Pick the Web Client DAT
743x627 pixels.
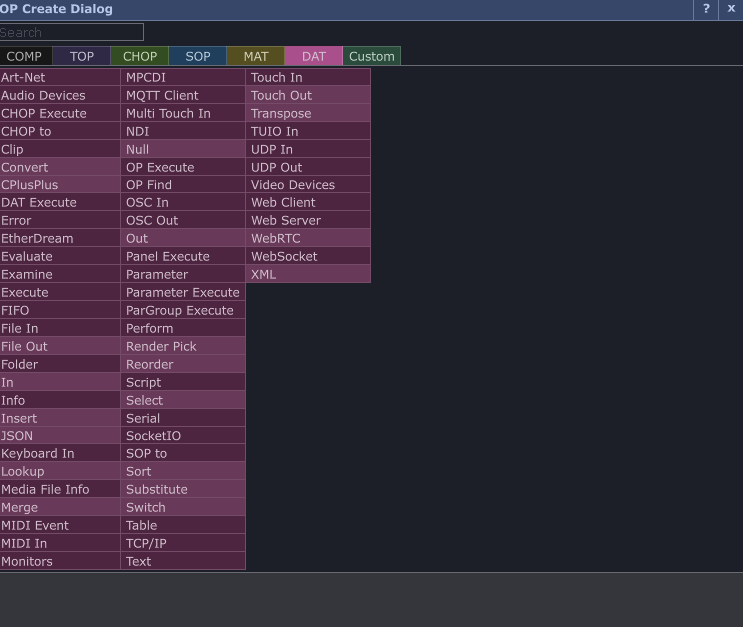[308, 202]
